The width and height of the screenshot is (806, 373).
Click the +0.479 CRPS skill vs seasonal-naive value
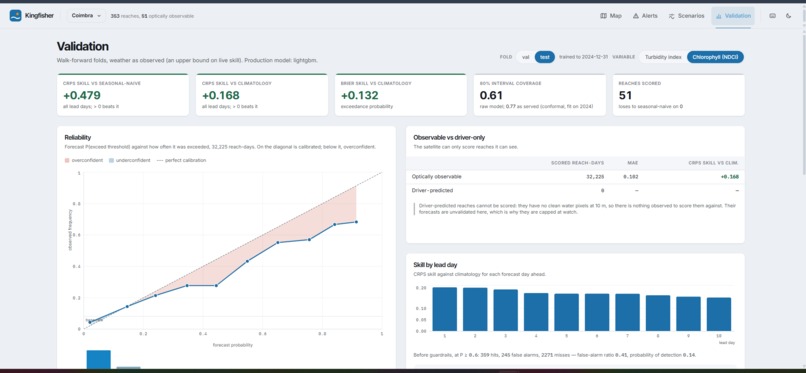[x=82, y=96]
